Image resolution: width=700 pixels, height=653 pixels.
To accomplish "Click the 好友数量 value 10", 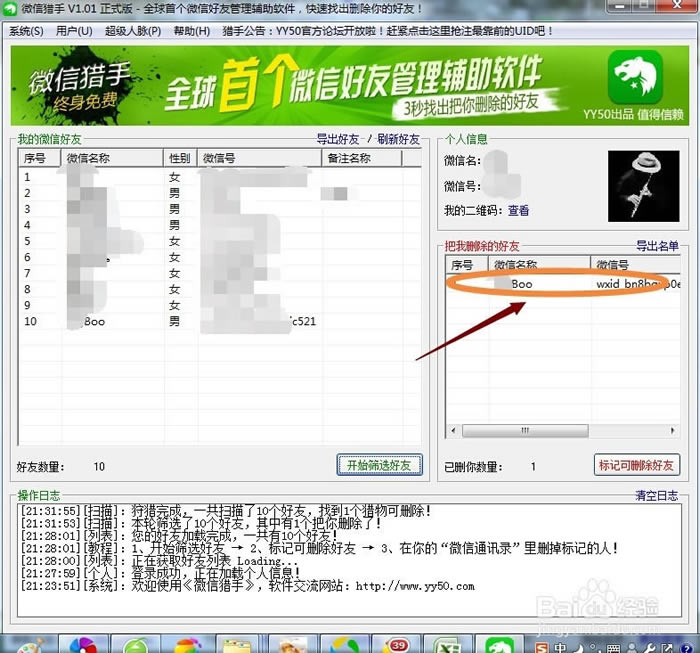I will (99, 467).
